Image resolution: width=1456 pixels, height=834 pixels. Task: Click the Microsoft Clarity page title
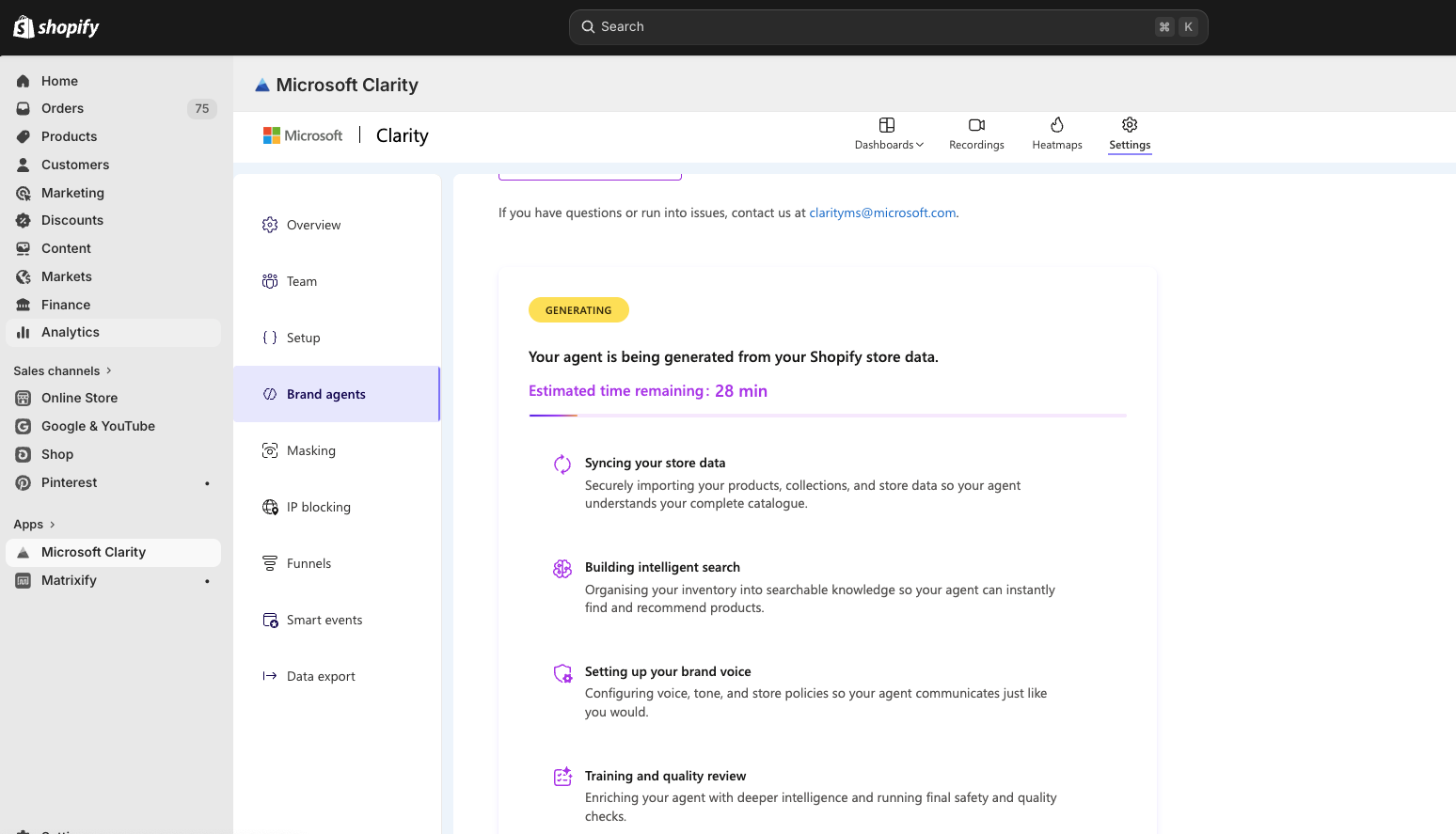tap(347, 85)
